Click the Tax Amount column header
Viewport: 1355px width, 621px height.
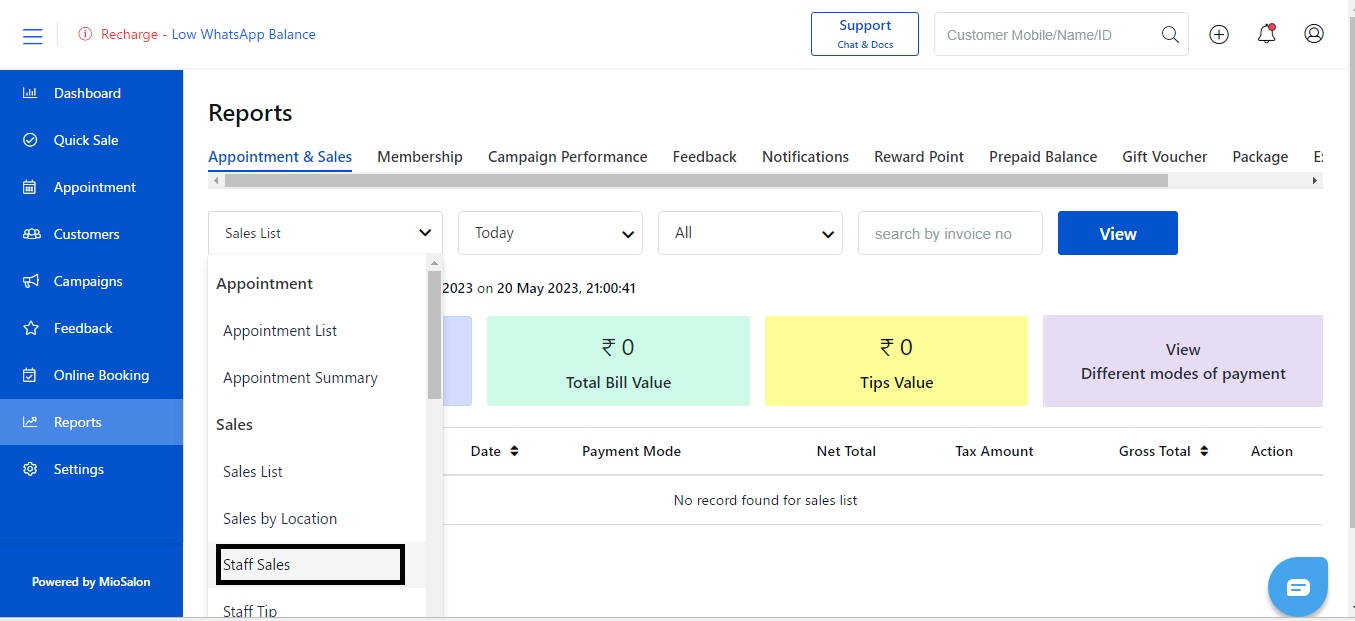pos(994,451)
